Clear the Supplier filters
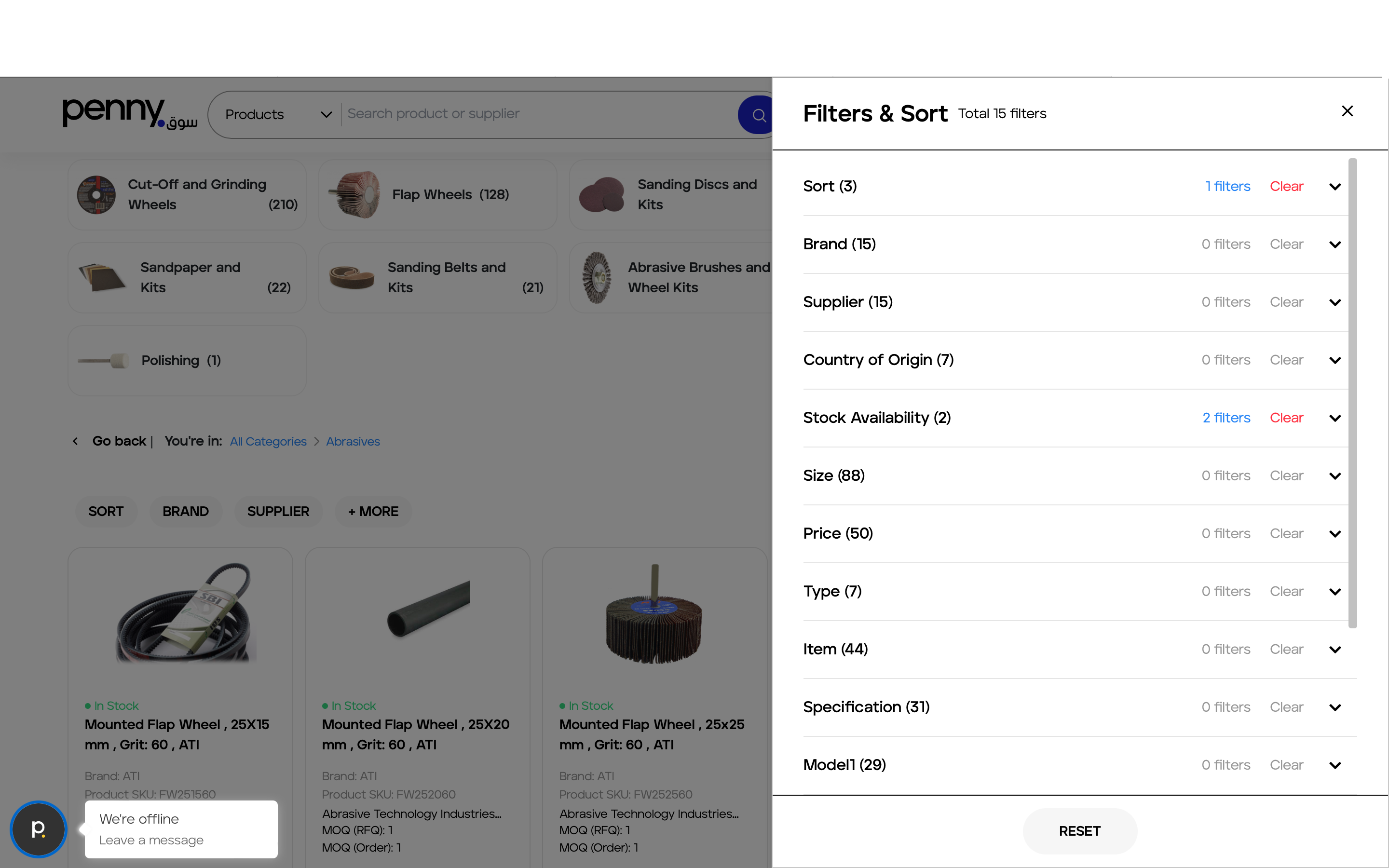 point(1286,302)
